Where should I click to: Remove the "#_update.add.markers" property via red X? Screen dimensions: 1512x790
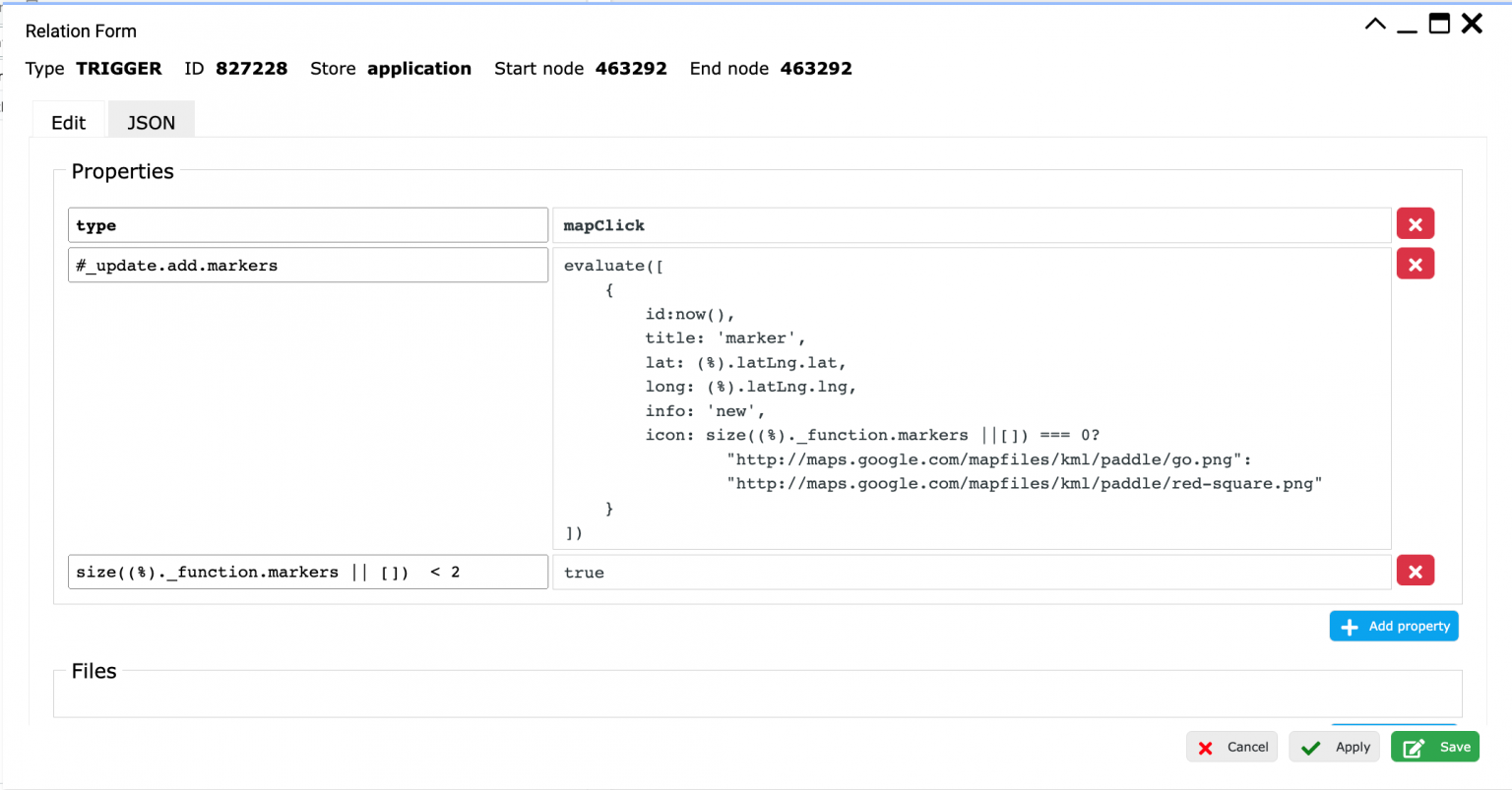(x=1415, y=264)
